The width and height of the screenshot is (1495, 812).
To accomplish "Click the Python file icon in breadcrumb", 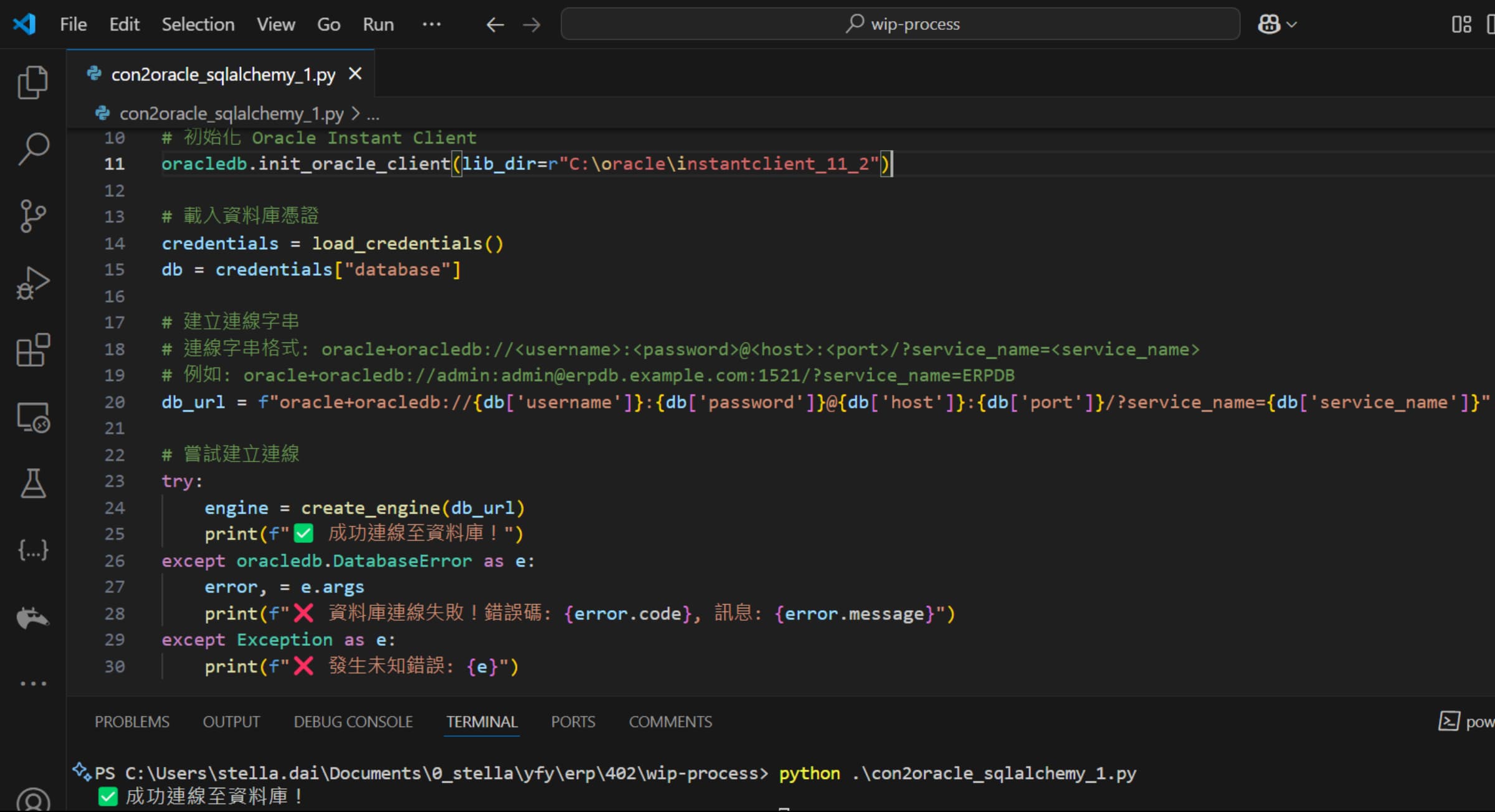I will (102, 113).
